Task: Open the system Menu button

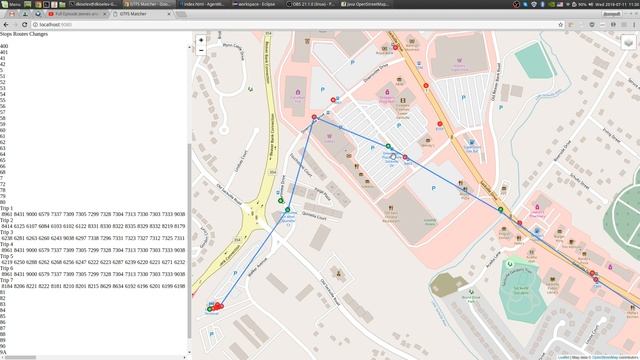Action: click(x=11, y=4)
